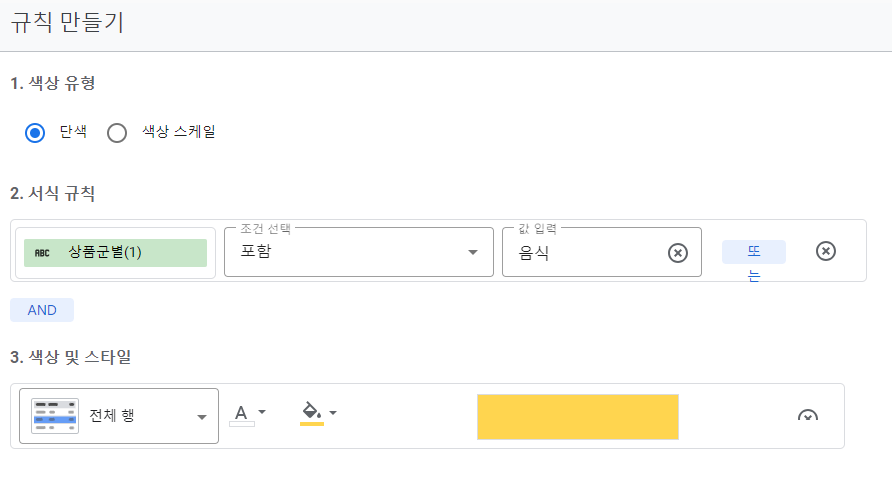Expand the fill color dropdown arrow
The width and height of the screenshot is (892, 483).
coord(333,412)
